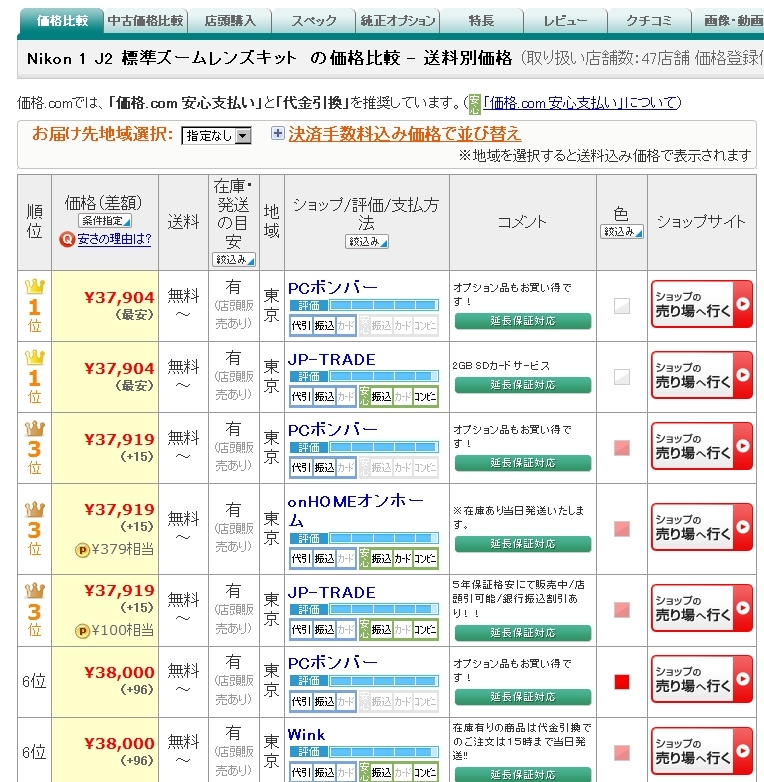This screenshot has width=764, height=782.
Task: Open PCボンバー shop link at first ¥37,919 row
Action: pos(333,430)
